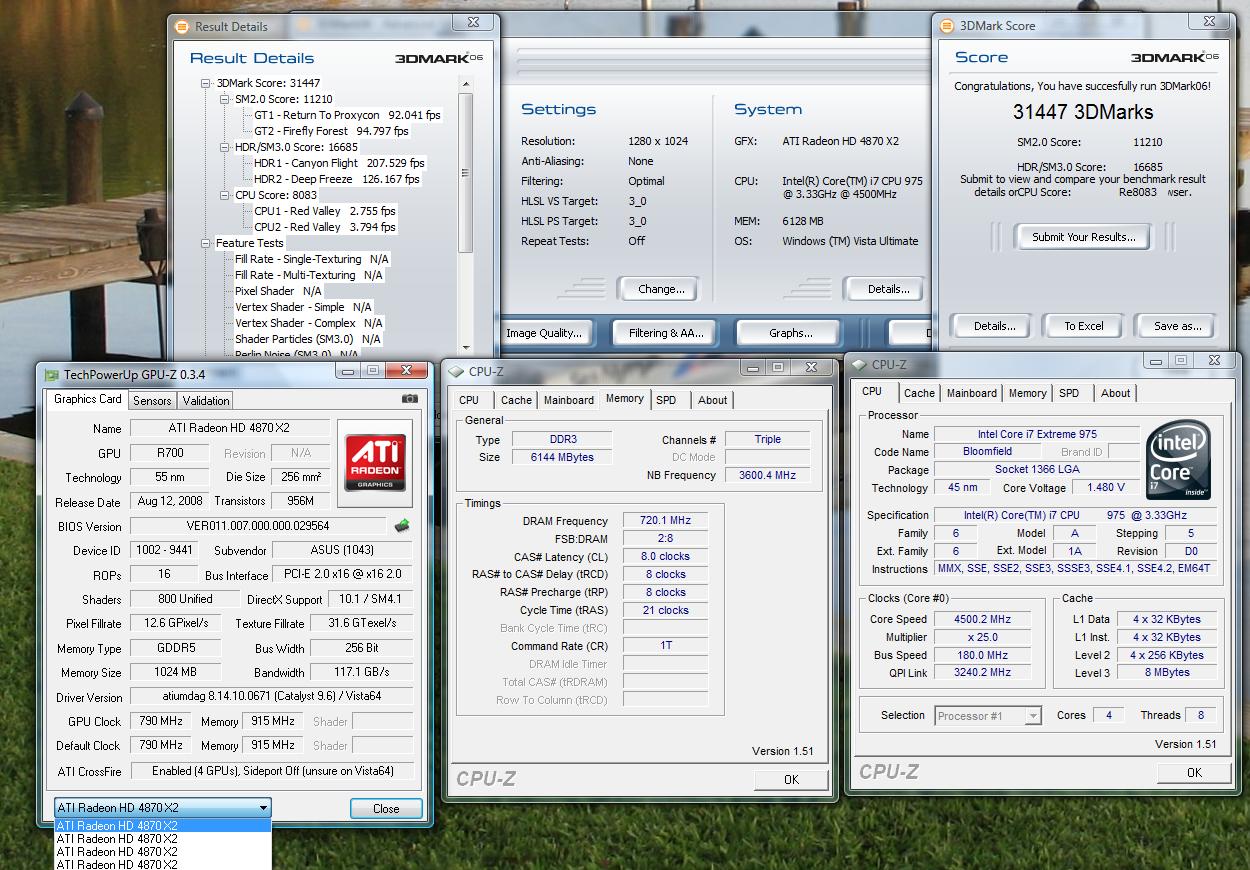Open the CPU tab in CPU-Z Memory window
The image size is (1250, 870).
[469, 400]
